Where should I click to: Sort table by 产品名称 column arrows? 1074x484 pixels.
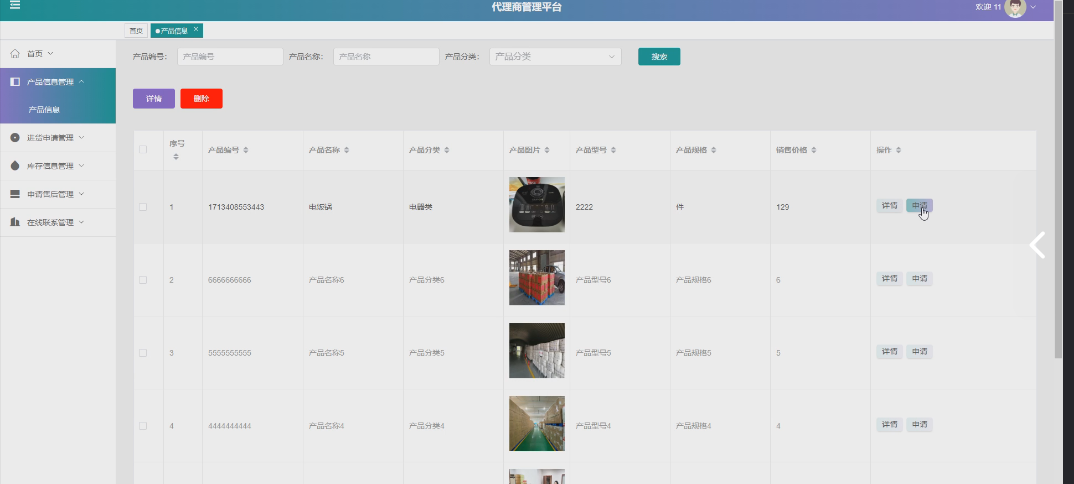[x=347, y=150]
